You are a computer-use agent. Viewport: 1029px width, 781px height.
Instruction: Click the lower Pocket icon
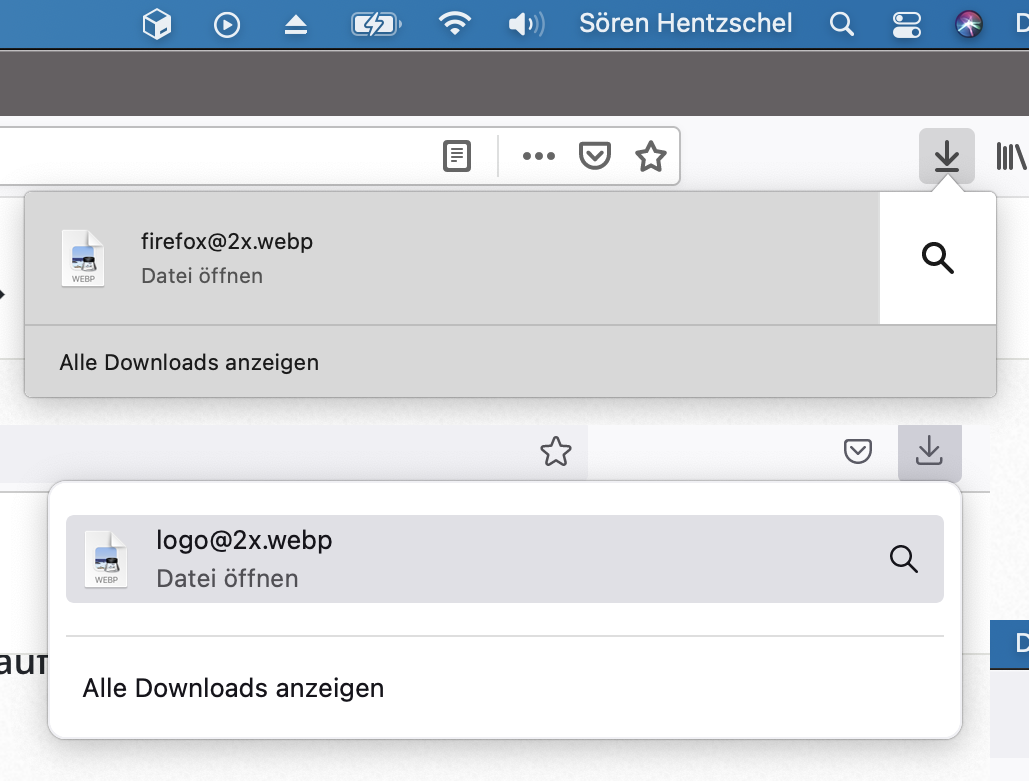[x=857, y=452]
